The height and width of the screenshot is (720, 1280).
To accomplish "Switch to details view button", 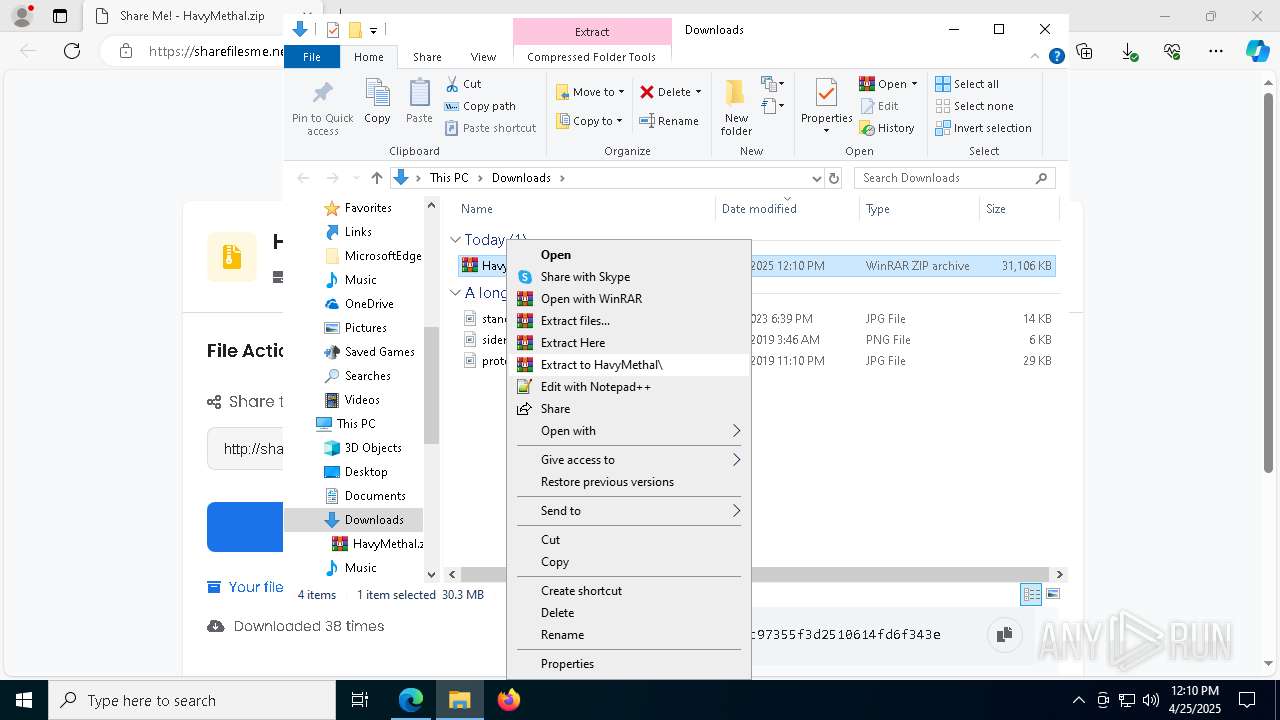I will 1031,594.
